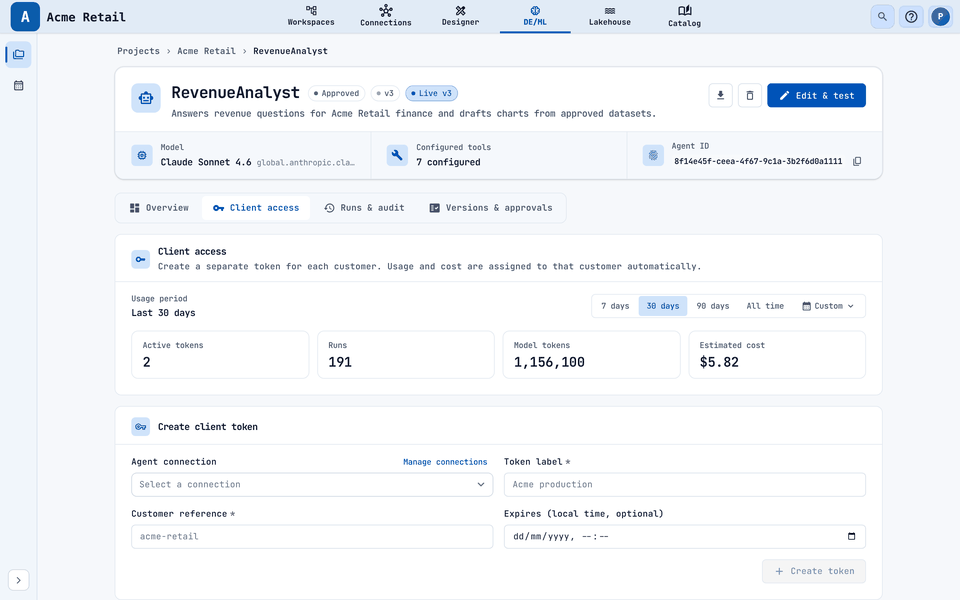
Task: Expand the sidebar with the chevron button
Action: [x=18, y=580]
